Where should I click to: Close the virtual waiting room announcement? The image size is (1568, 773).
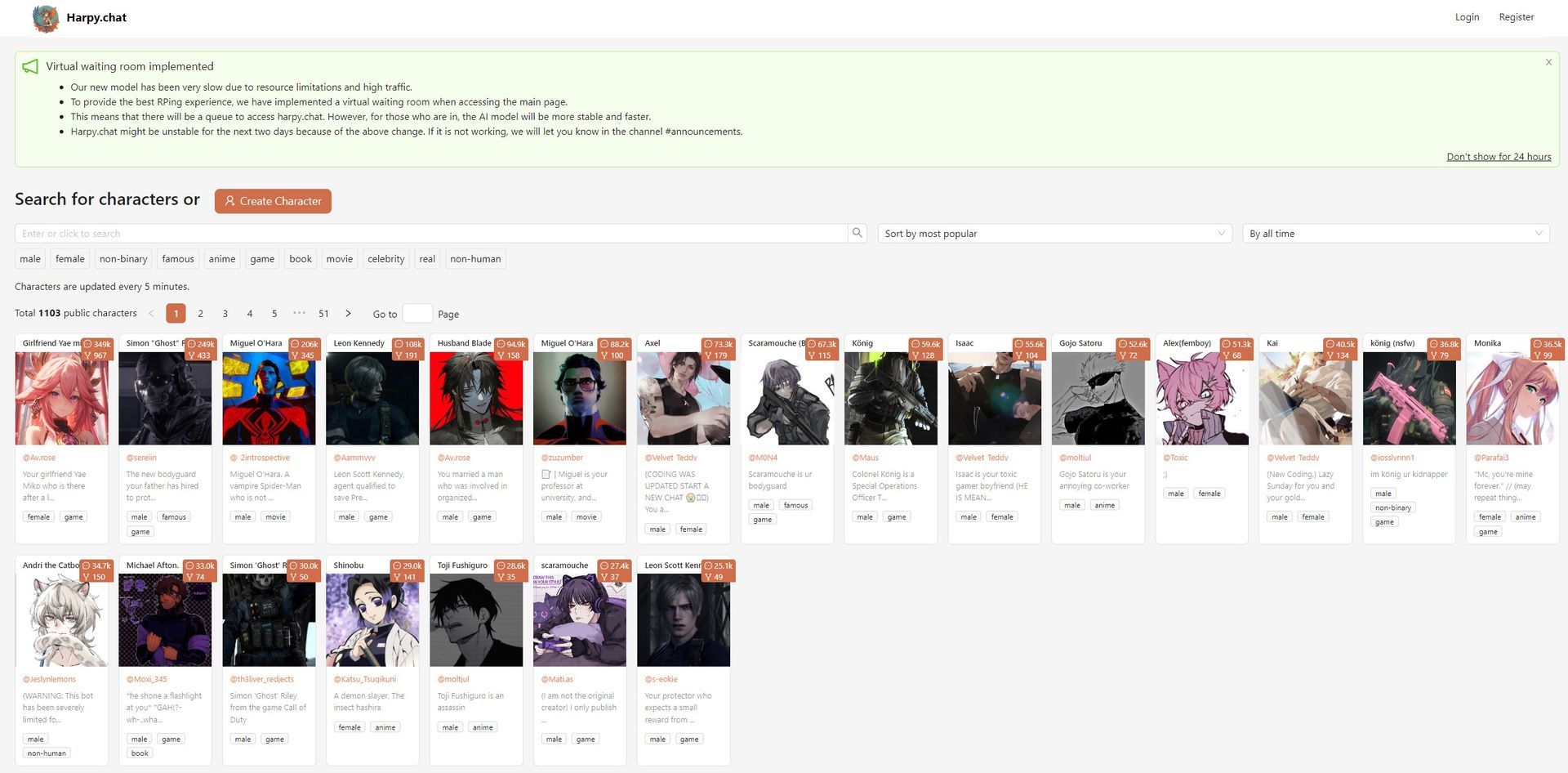pos(1548,62)
